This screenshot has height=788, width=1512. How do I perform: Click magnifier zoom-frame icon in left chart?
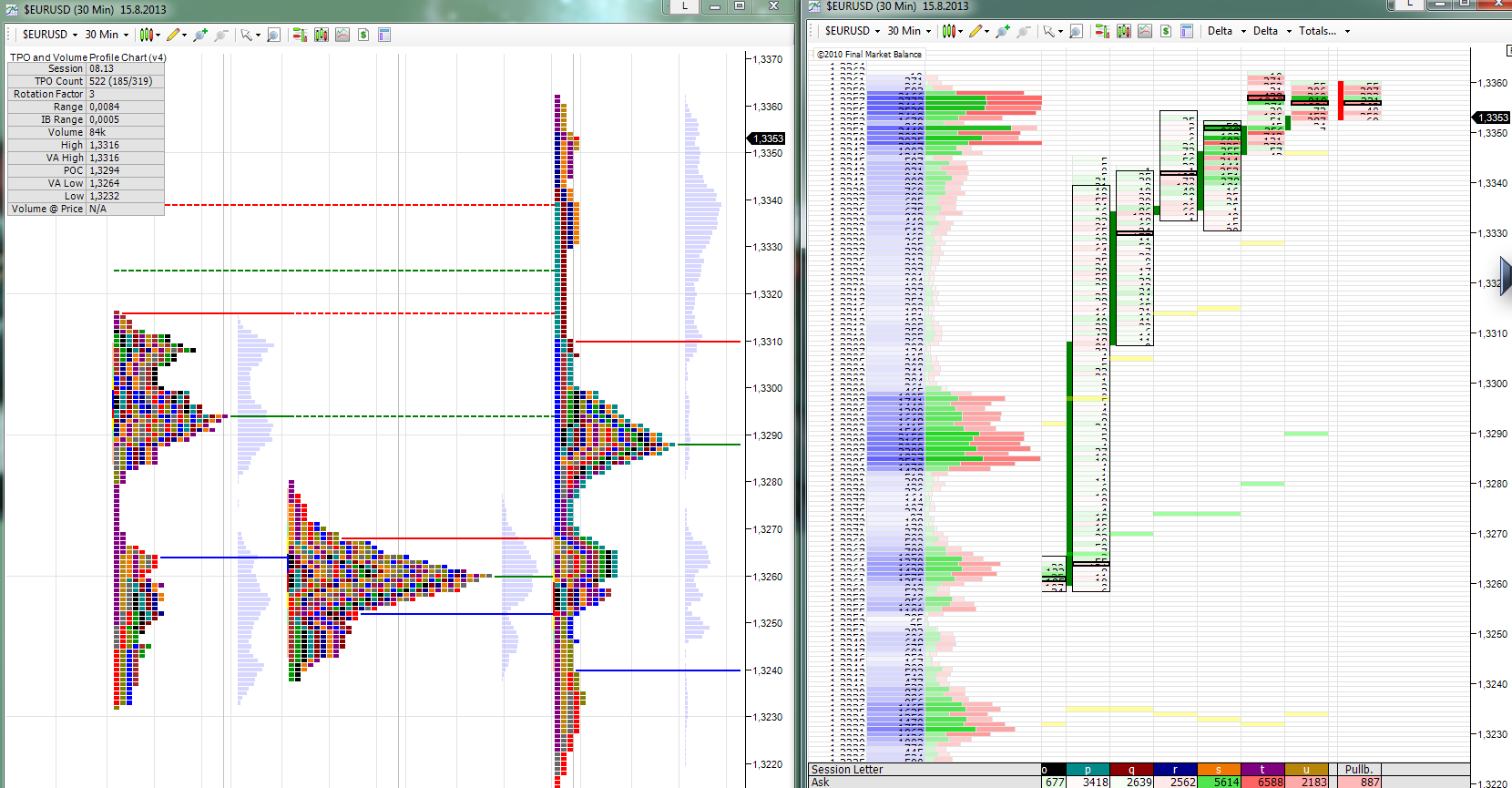[x=273, y=35]
